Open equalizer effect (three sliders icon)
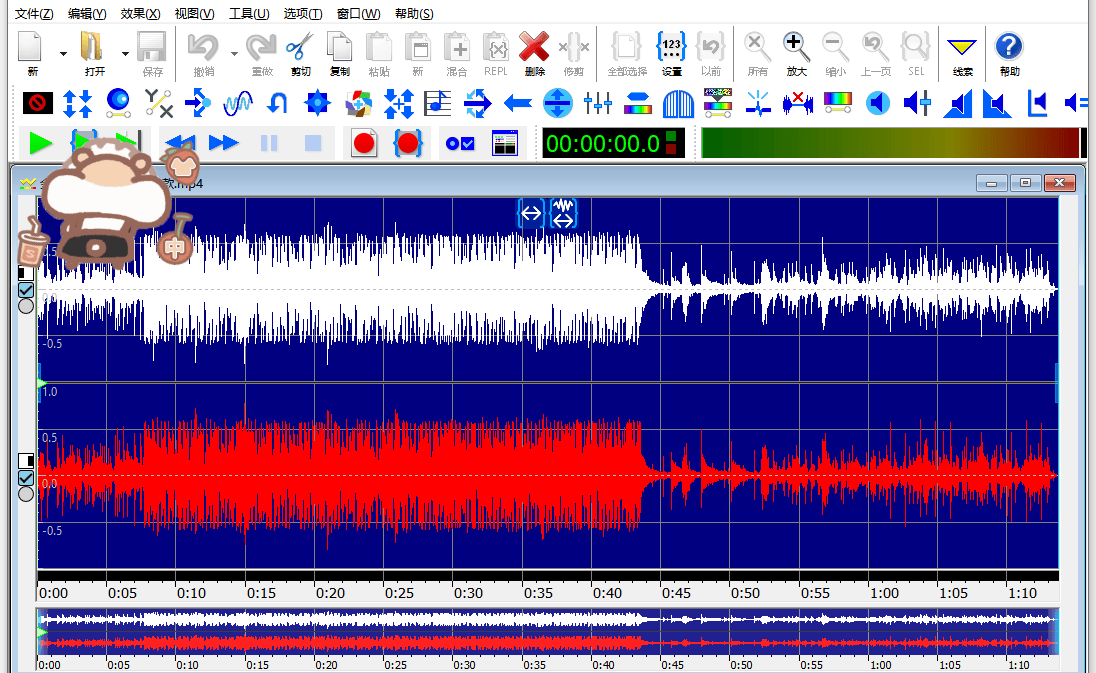This screenshot has height=673, width=1096. (x=598, y=103)
